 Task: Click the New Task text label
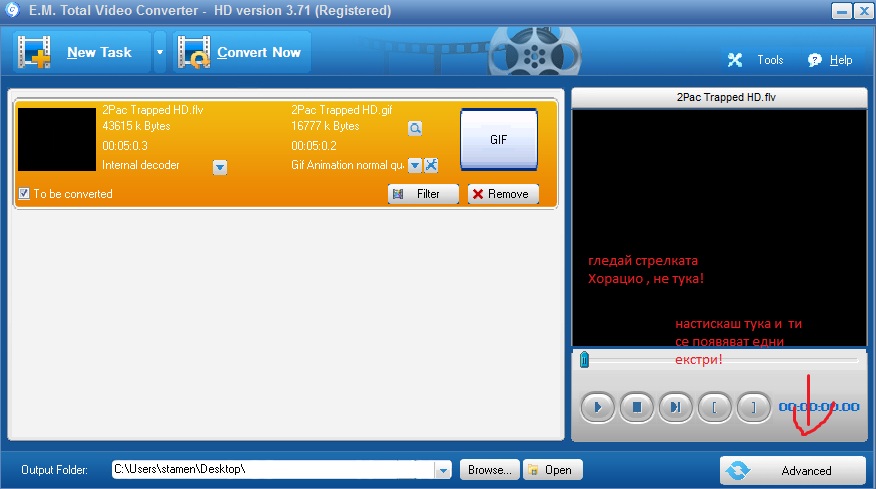click(x=99, y=53)
